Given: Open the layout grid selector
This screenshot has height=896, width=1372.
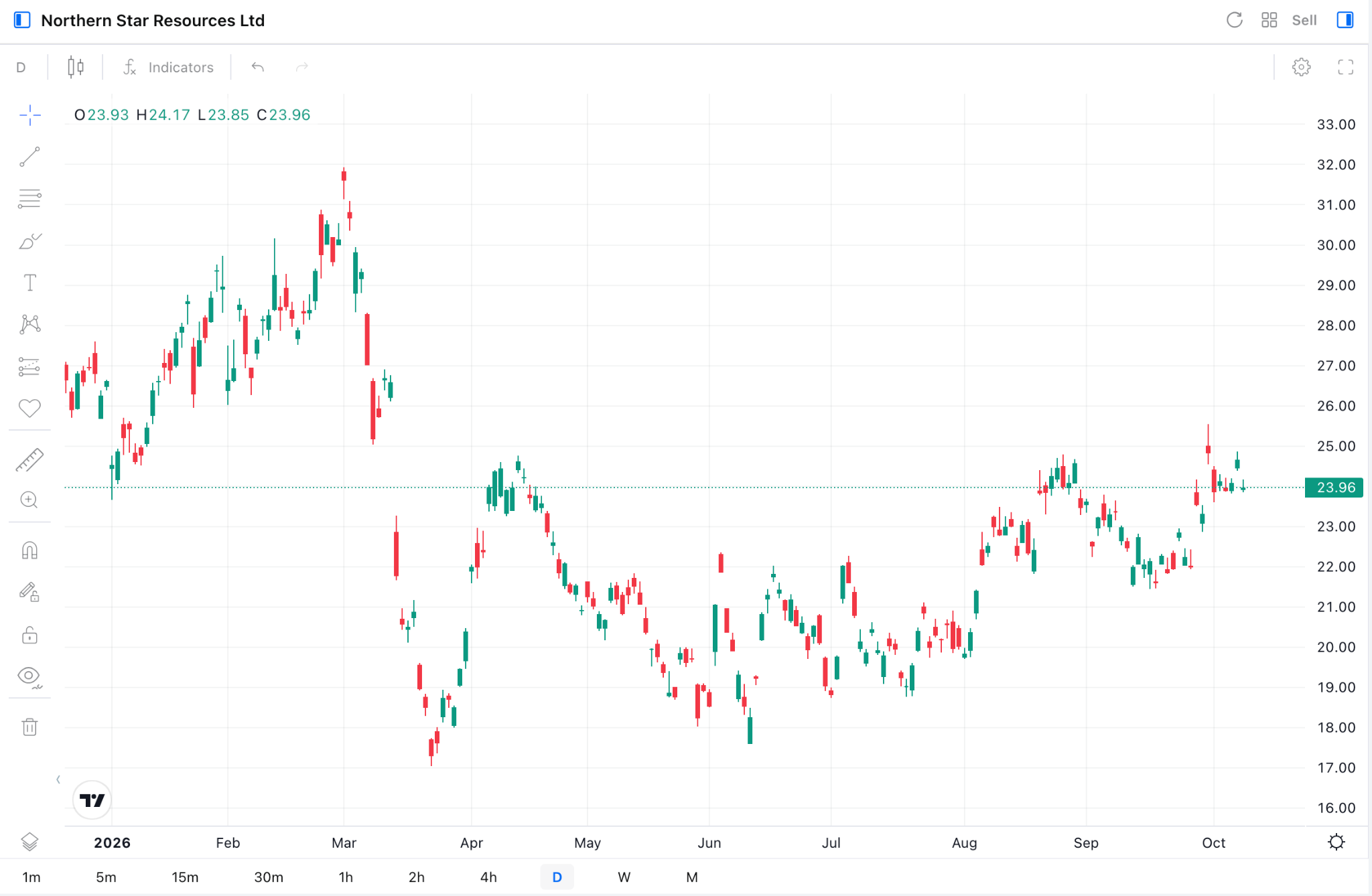Looking at the screenshot, I should (1269, 20).
